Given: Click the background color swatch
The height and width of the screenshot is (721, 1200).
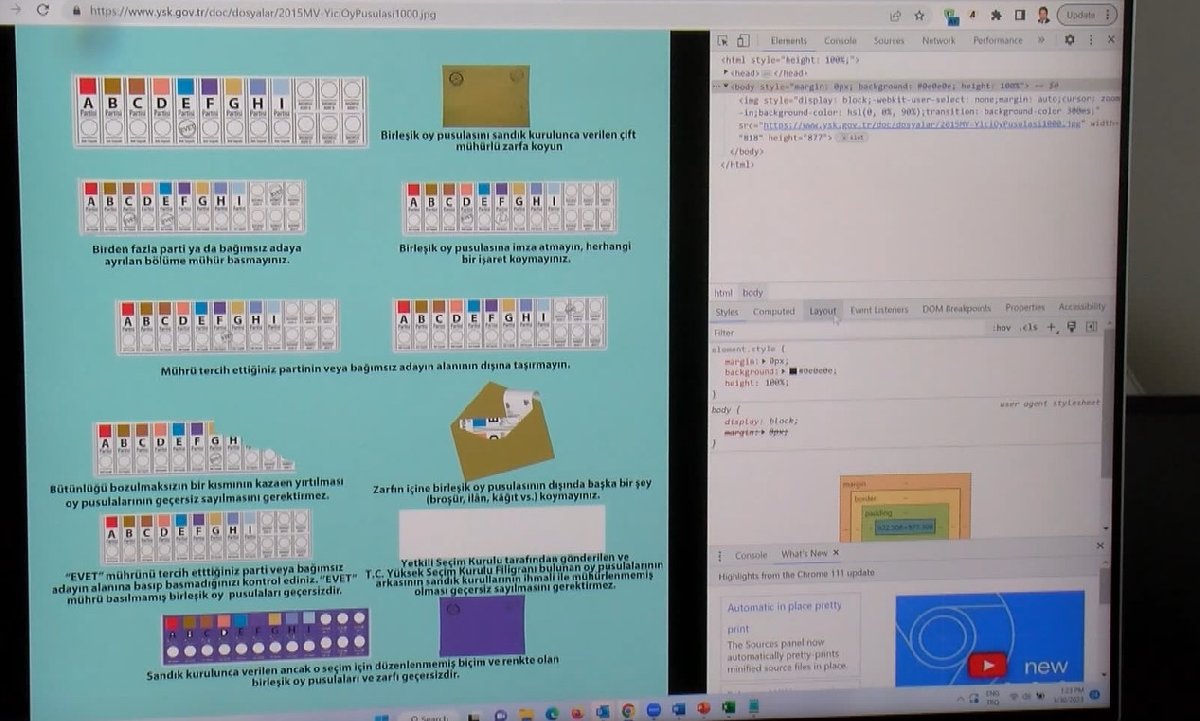Looking at the screenshot, I should [793, 371].
